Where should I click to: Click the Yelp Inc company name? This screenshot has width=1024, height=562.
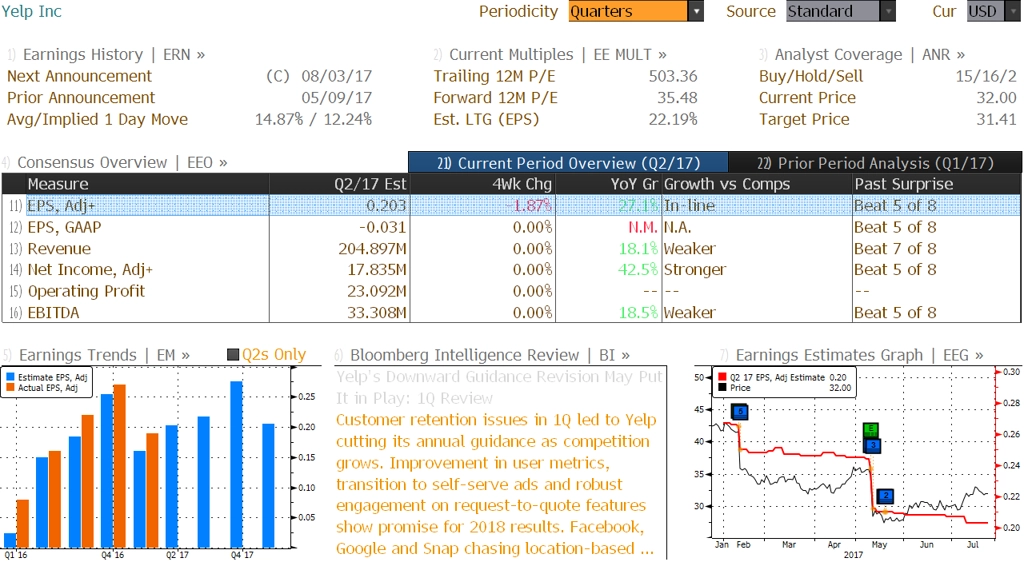coord(31,11)
